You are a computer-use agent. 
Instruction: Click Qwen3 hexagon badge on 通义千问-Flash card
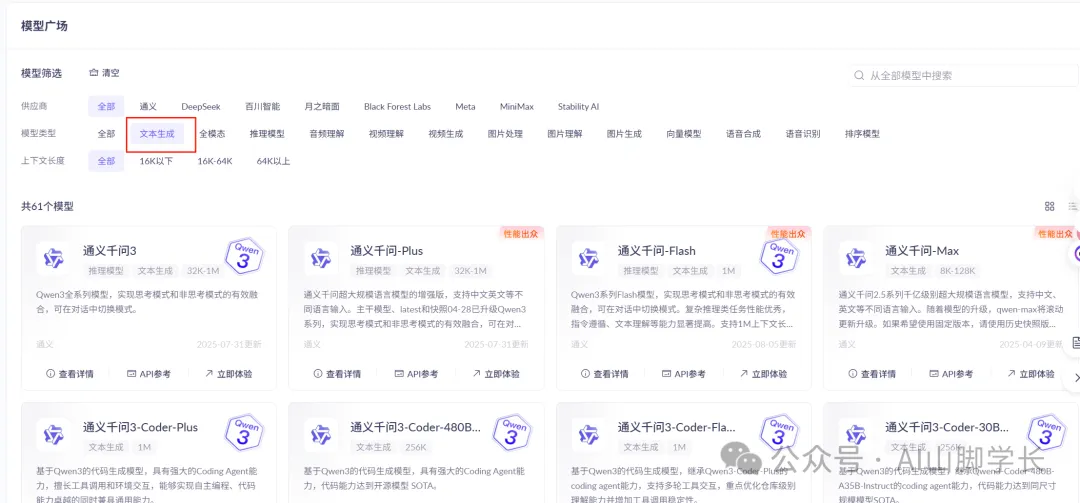tap(780, 256)
